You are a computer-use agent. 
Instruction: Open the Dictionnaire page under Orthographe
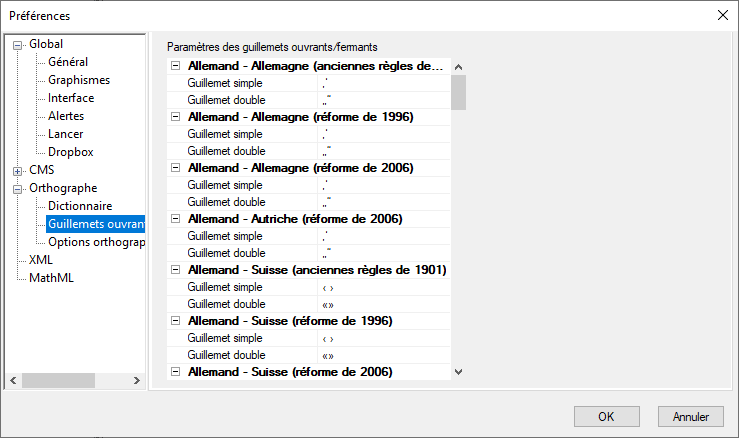79,206
